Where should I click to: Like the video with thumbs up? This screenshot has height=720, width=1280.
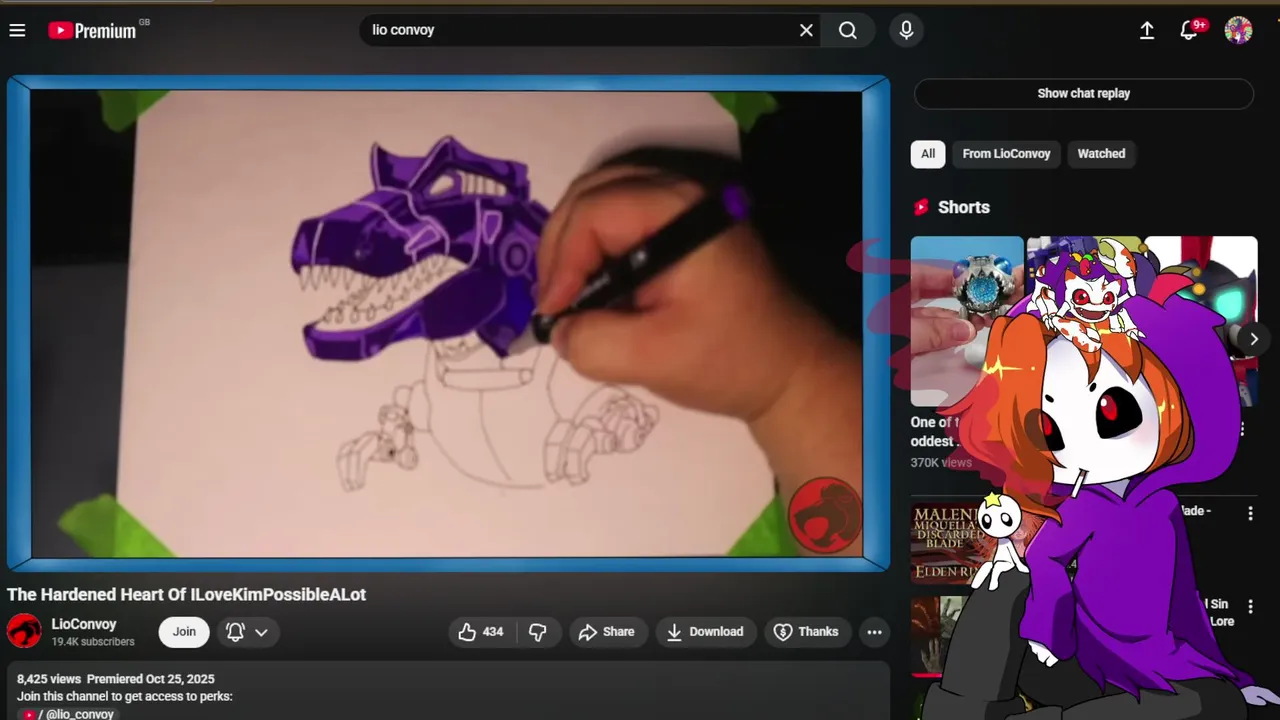point(481,632)
